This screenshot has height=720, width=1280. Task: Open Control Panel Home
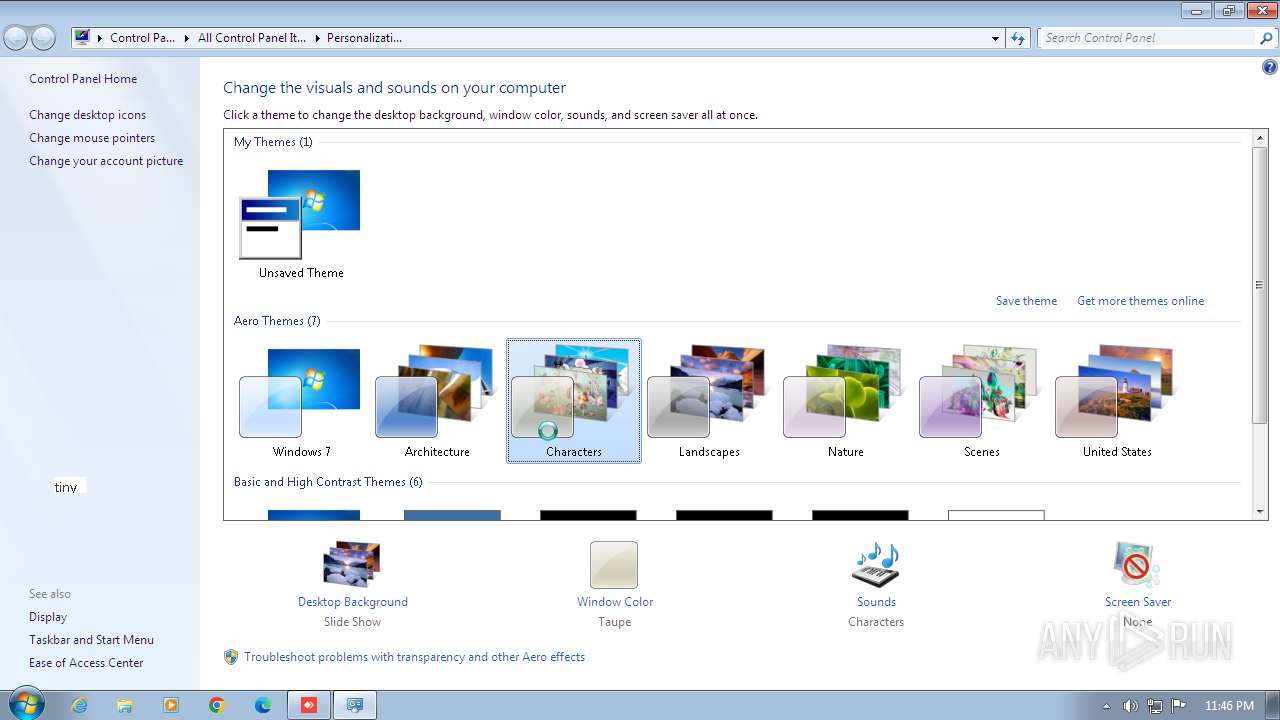pyautogui.click(x=83, y=79)
